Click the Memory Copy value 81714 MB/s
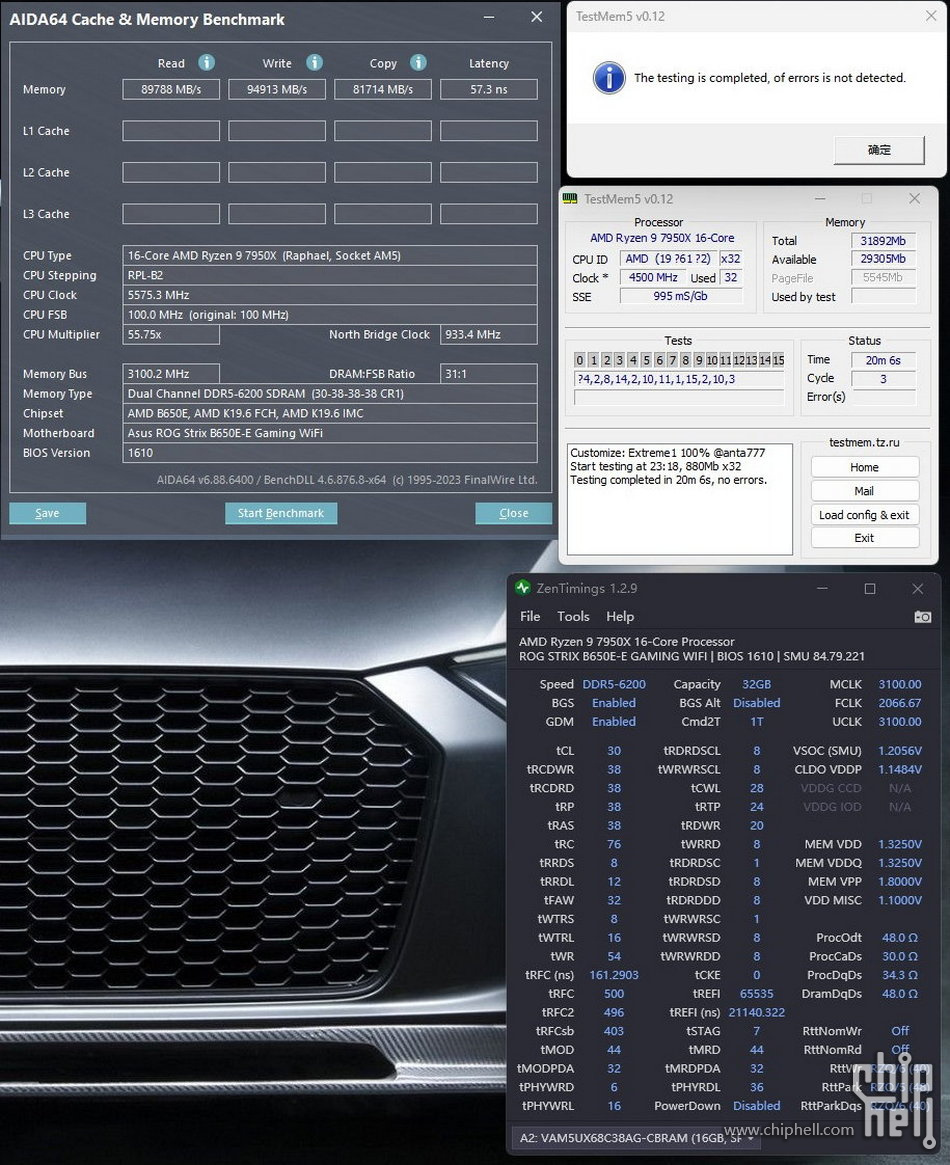 click(x=383, y=89)
